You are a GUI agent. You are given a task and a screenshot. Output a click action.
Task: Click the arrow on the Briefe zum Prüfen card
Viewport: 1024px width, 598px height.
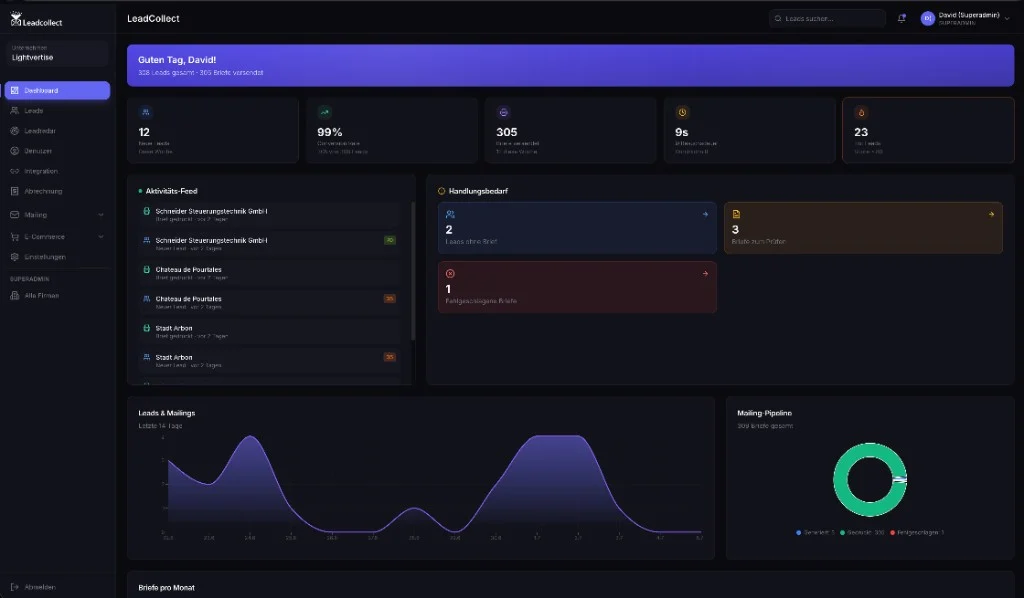click(991, 214)
